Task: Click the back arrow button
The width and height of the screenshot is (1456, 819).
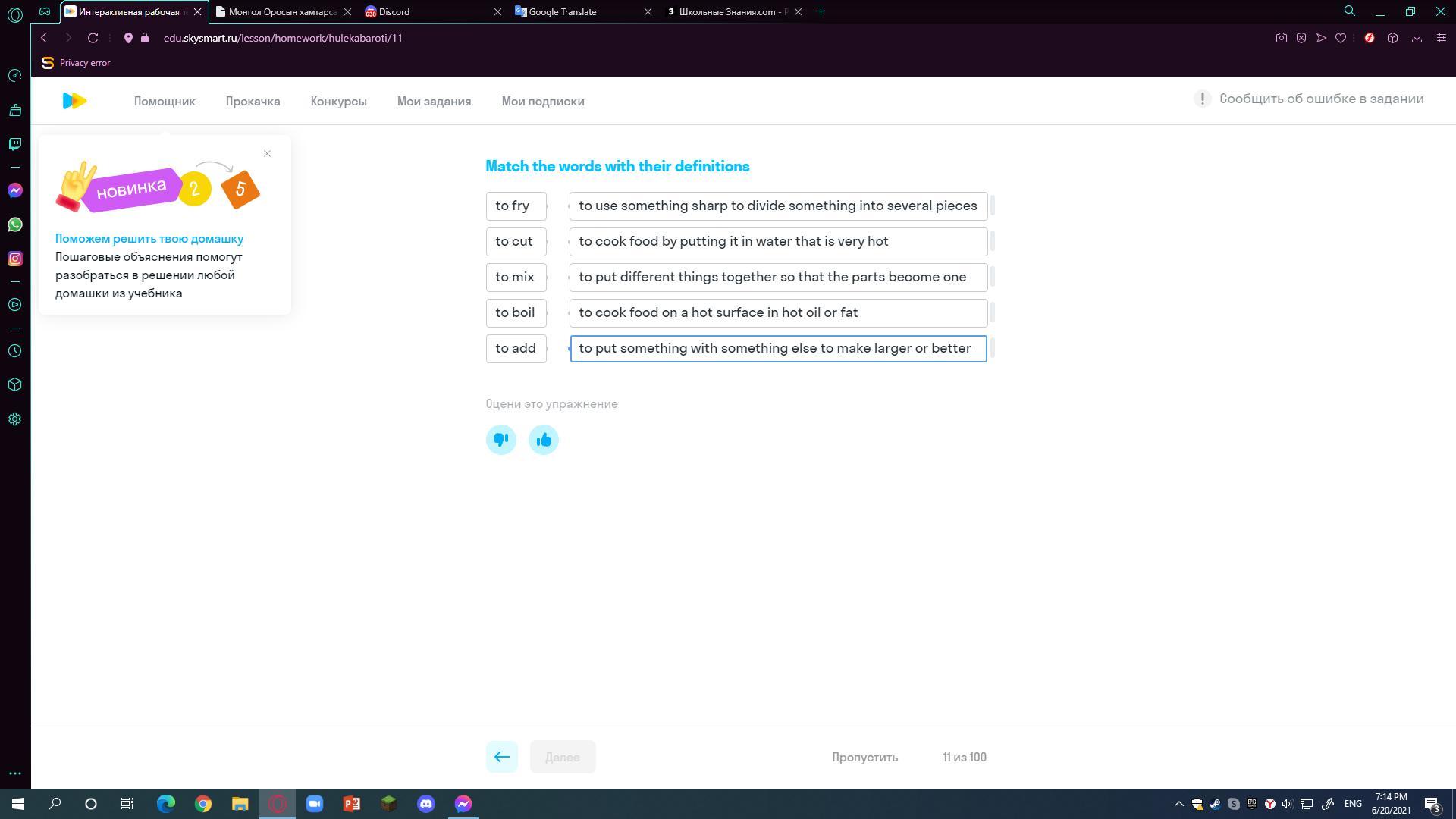Action: coord(501,757)
